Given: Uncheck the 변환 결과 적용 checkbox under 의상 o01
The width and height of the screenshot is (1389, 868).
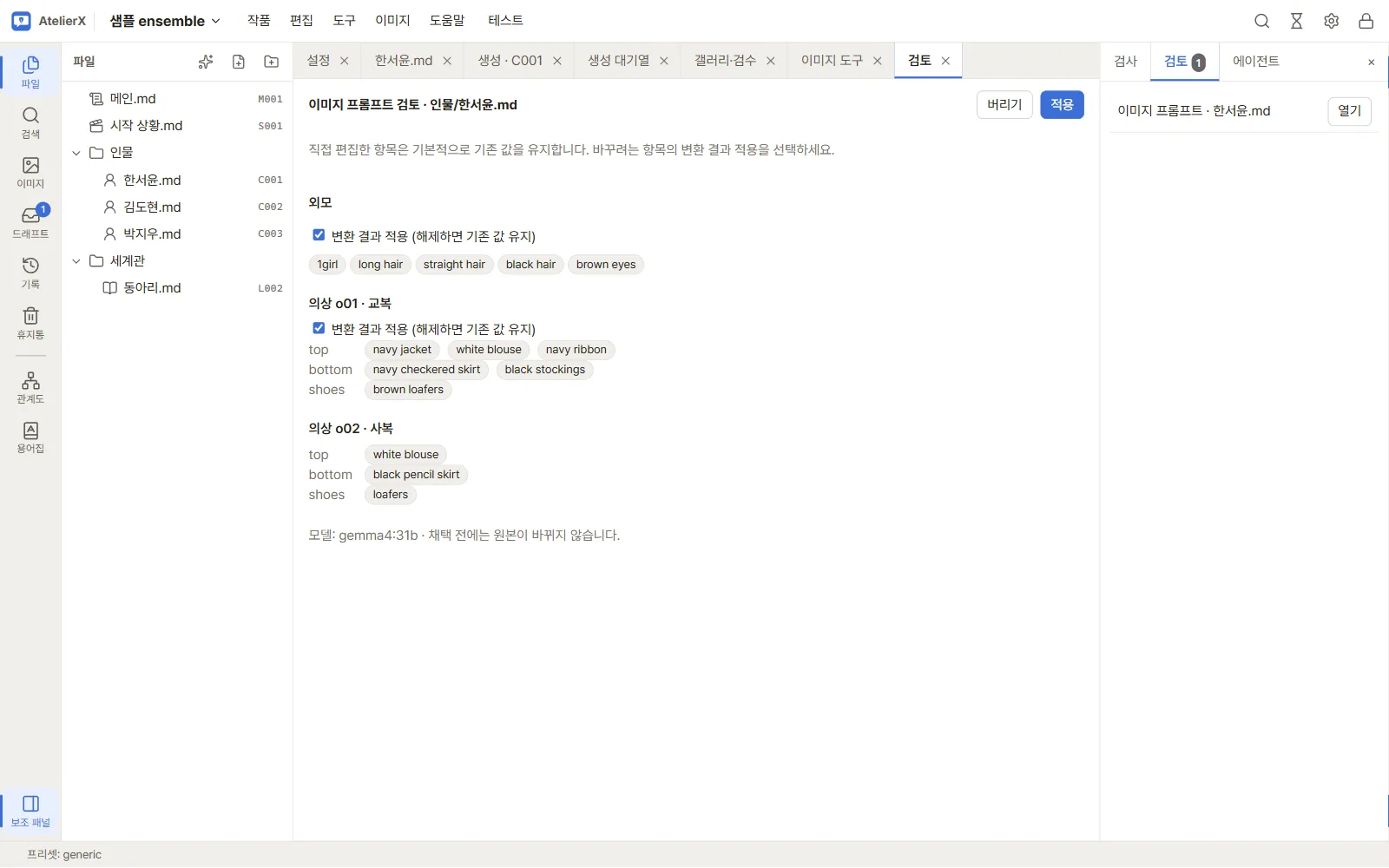Looking at the screenshot, I should pos(319,328).
